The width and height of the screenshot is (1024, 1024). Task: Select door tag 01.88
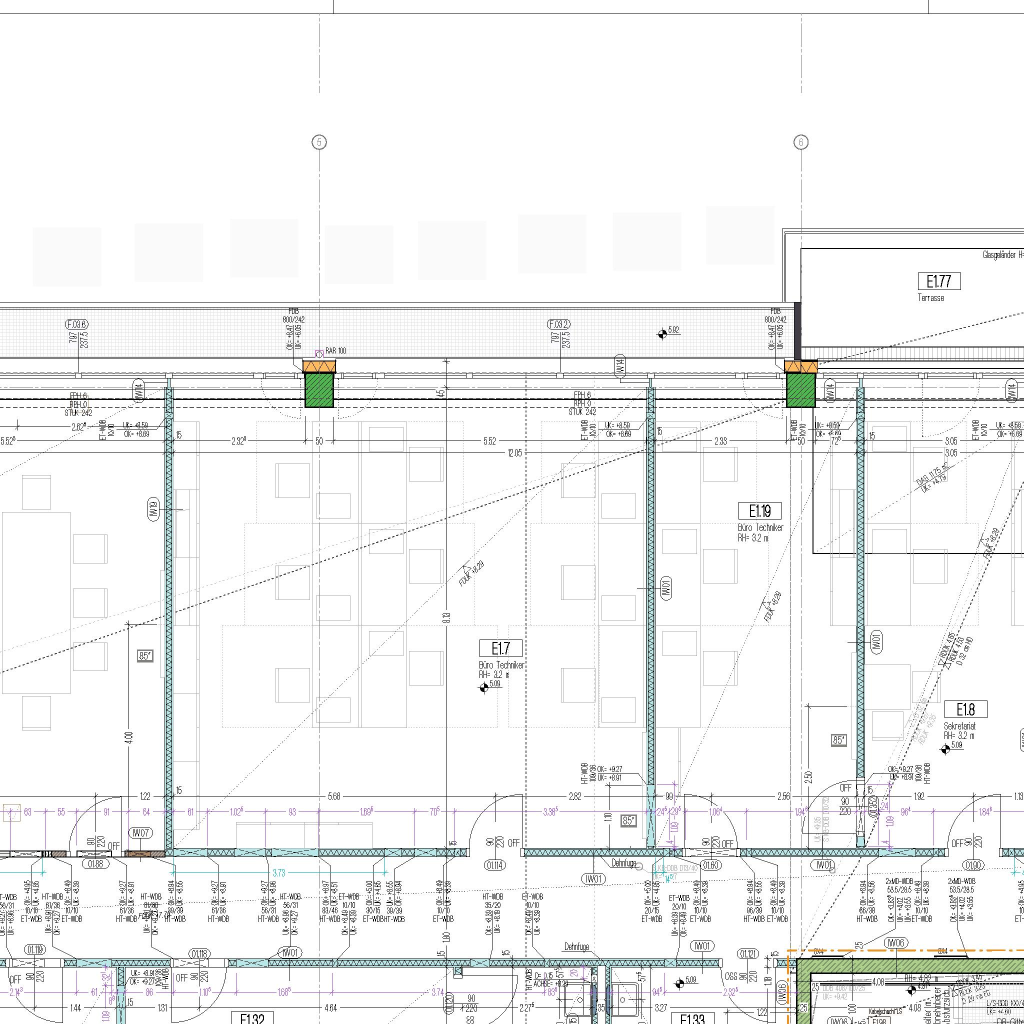[x=96, y=865]
